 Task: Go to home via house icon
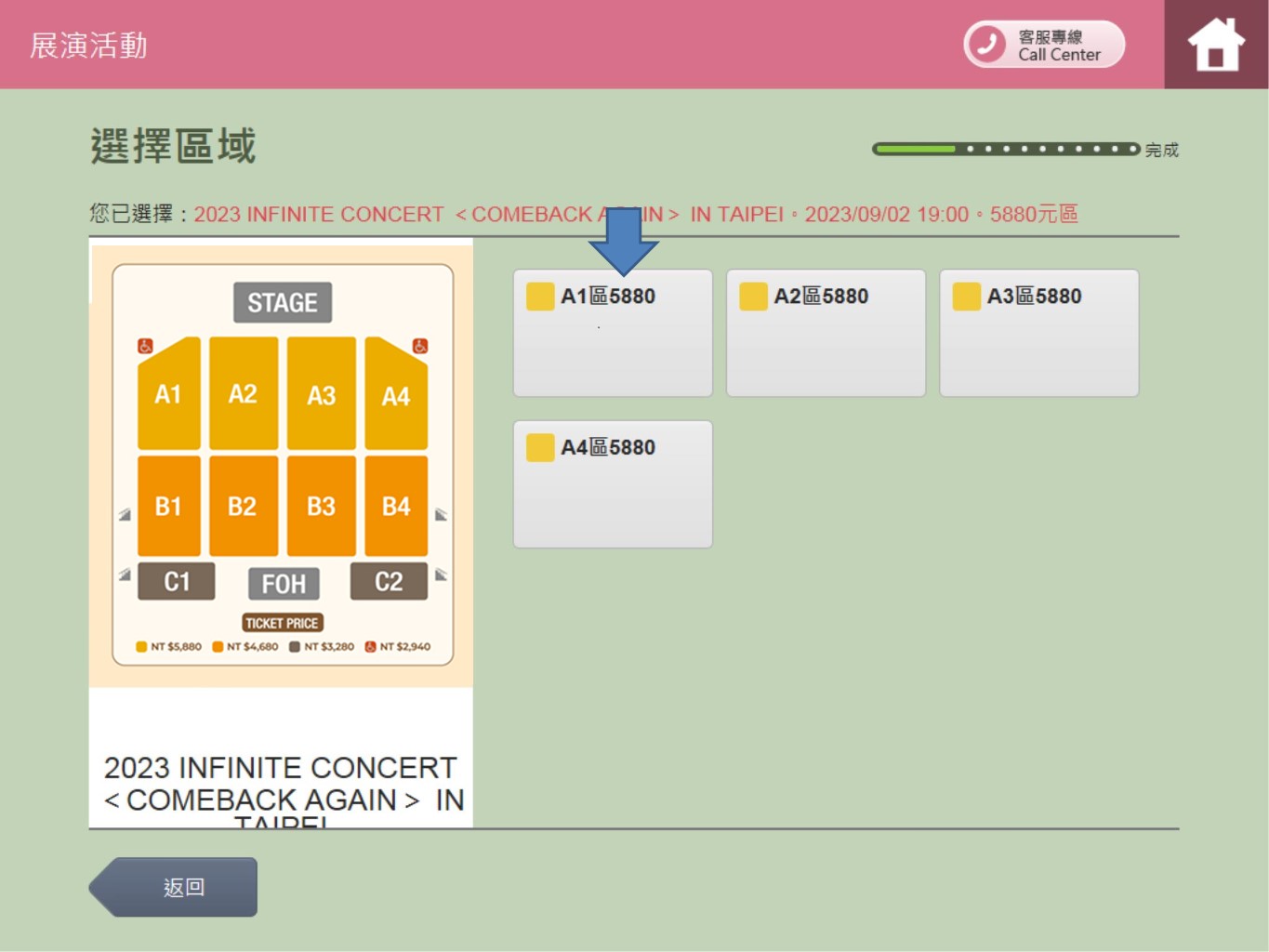tap(1215, 45)
